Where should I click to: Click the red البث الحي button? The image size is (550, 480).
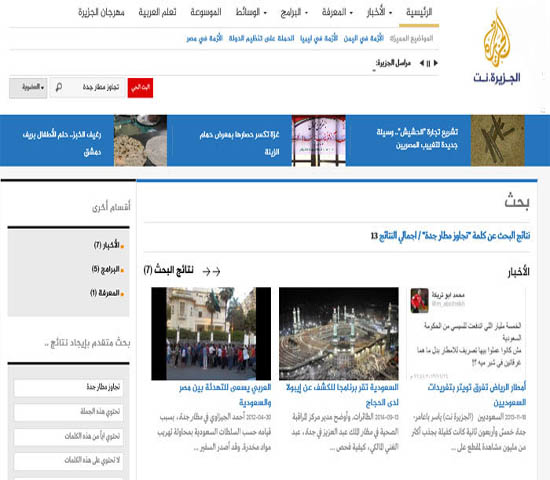140,88
